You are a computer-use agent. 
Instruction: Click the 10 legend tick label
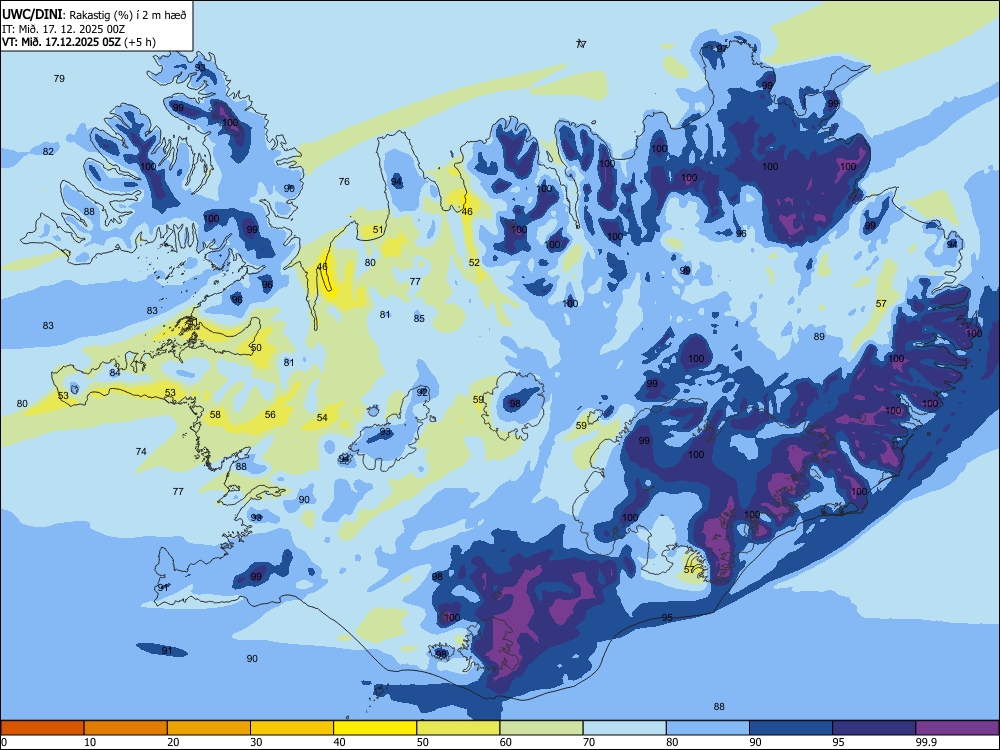(x=90, y=742)
